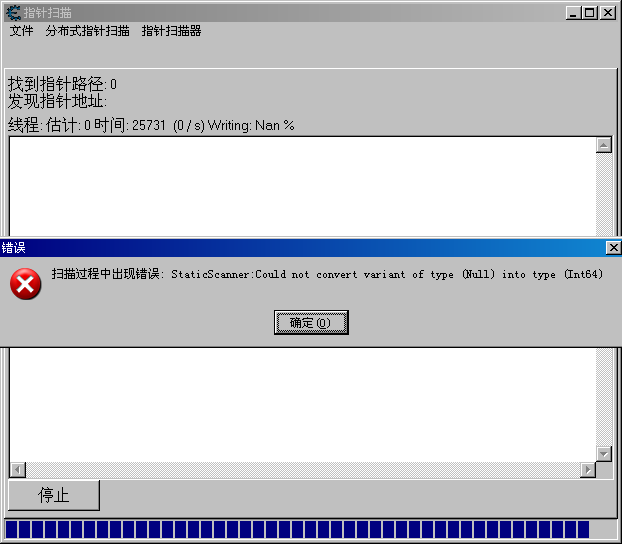Image resolution: width=622 pixels, height=544 pixels.
Task: Minimize the 指针扫描 window
Action: (571, 13)
